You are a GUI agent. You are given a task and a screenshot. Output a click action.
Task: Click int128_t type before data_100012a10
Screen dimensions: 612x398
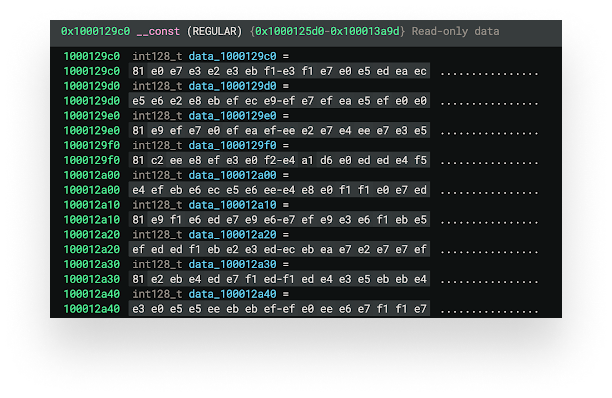157,205
